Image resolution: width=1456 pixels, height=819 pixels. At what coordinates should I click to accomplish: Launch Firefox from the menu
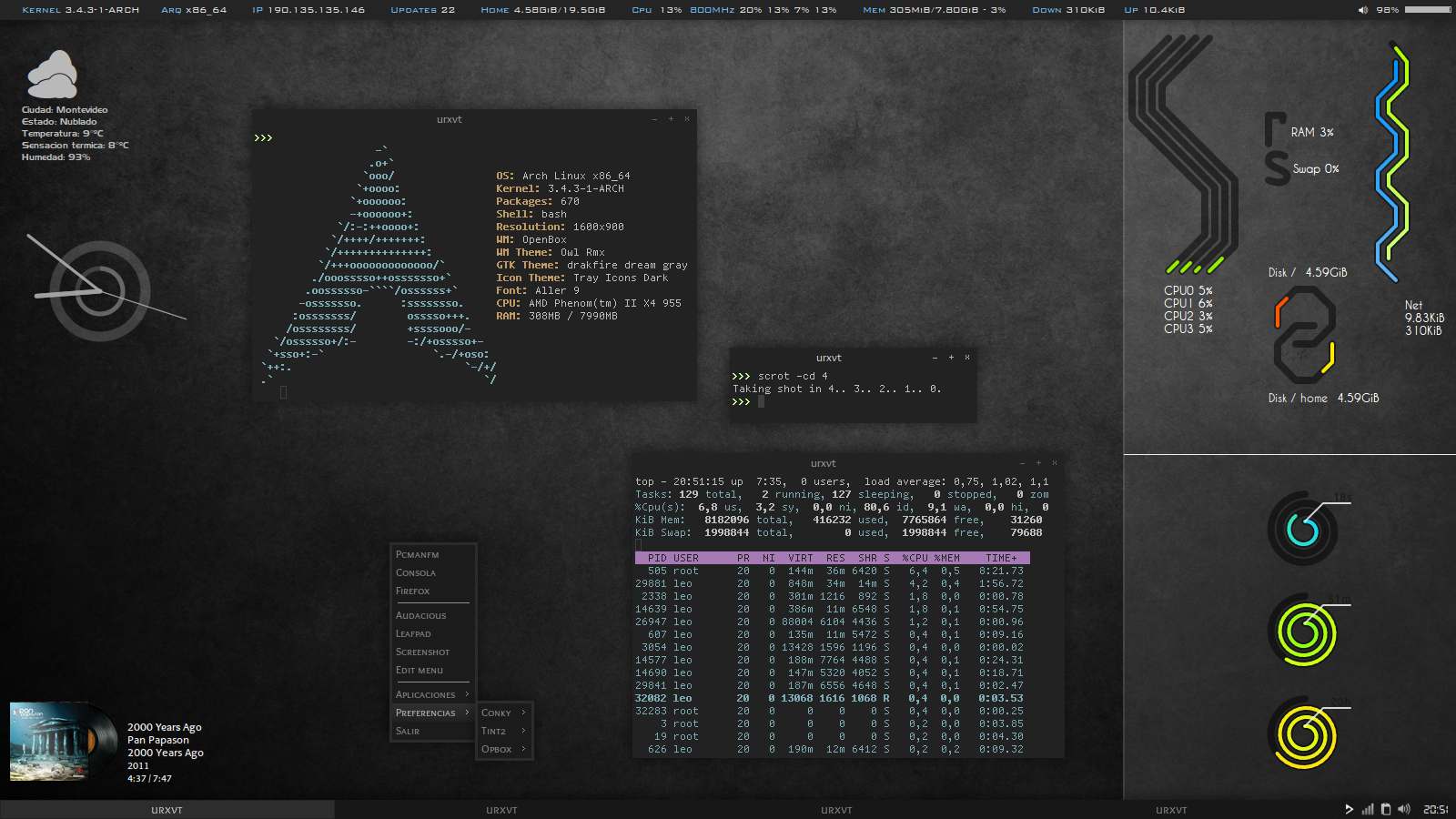pos(432,591)
